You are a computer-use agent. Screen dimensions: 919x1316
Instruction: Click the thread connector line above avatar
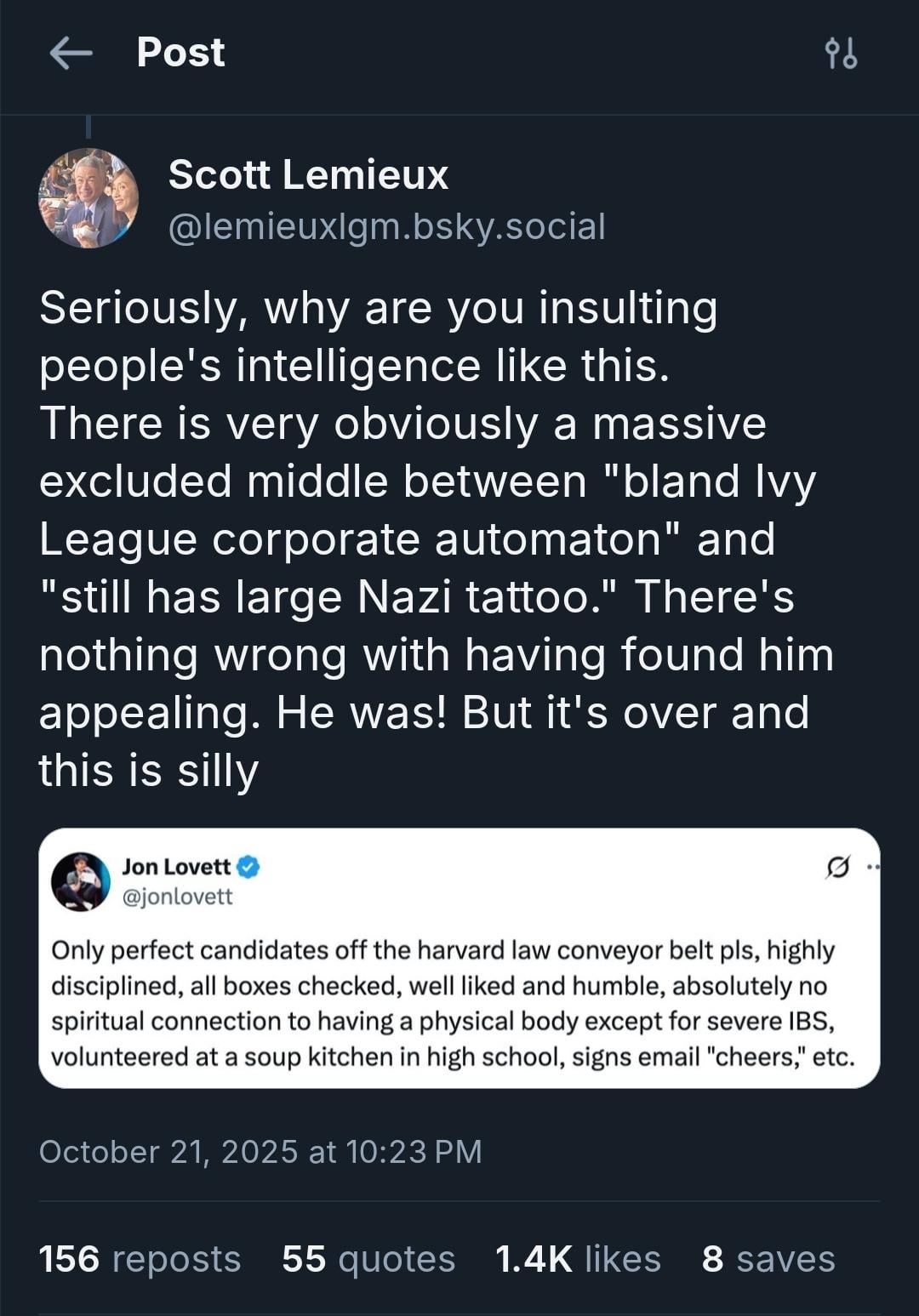tap(88, 127)
